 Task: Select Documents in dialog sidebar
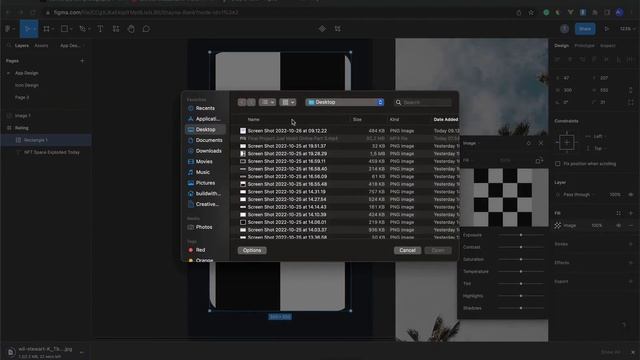[x=205, y=140]
